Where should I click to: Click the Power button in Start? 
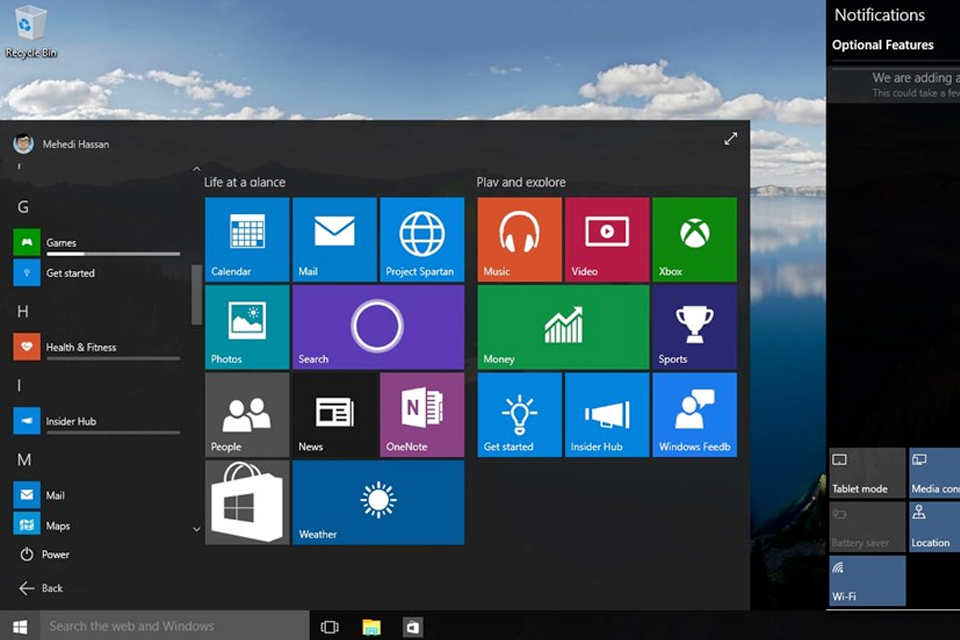click(x=44, y=554)
